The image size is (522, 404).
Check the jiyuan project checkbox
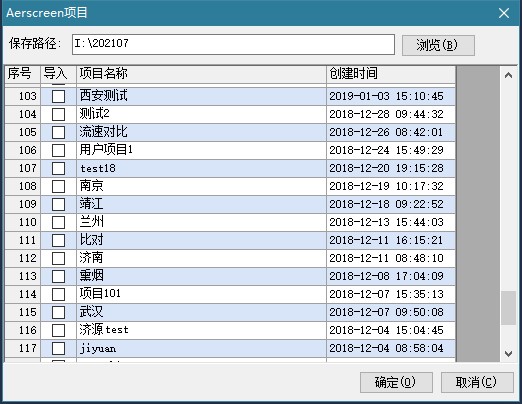pos(58,349)
